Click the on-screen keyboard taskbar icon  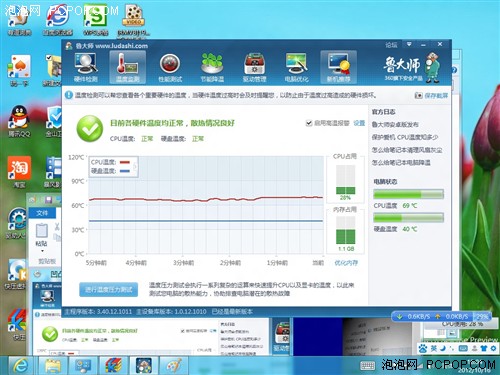coord(368,366)
